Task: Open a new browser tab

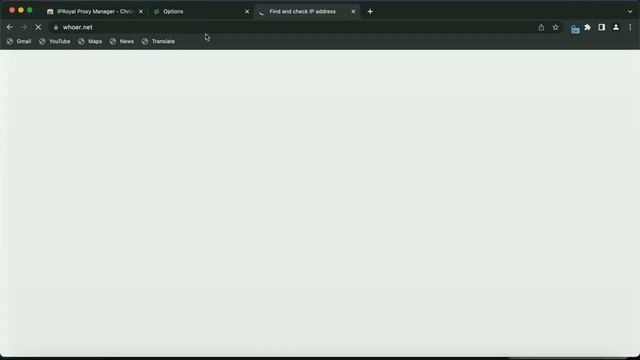Action: point(370,11)
